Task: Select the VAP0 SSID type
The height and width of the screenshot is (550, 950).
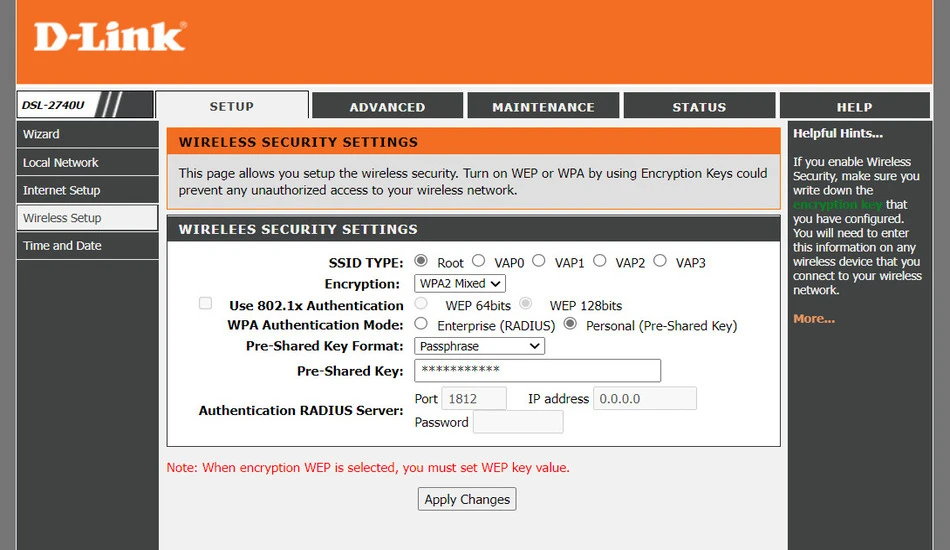Action: point(479,260)
